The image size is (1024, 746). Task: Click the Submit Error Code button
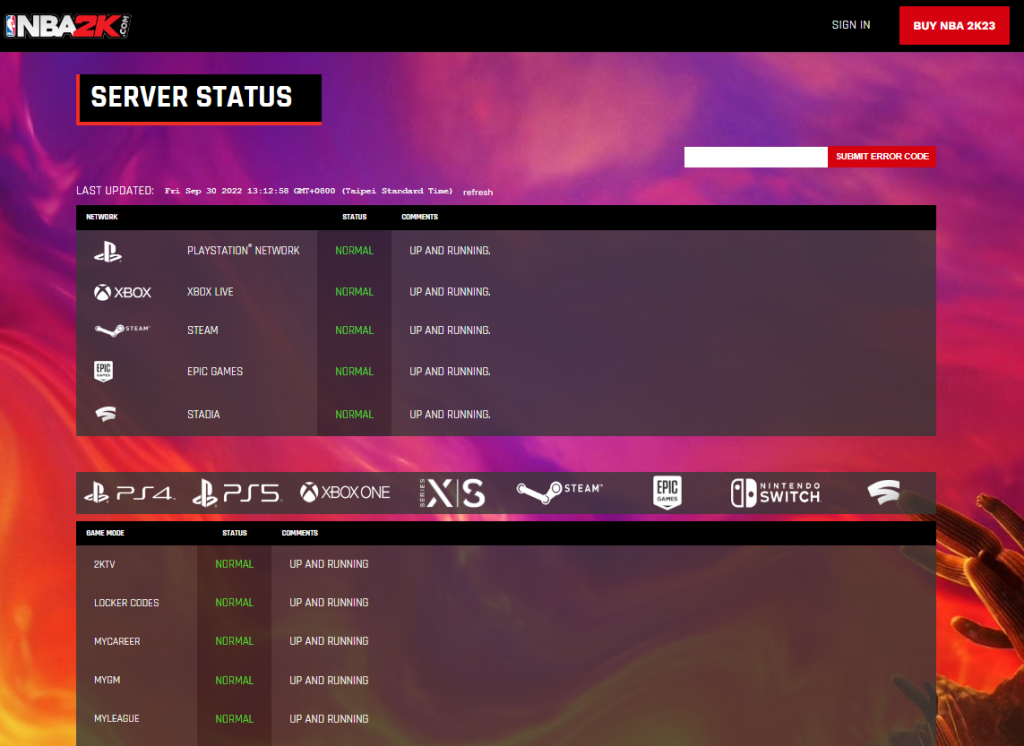tap(882, 157)
